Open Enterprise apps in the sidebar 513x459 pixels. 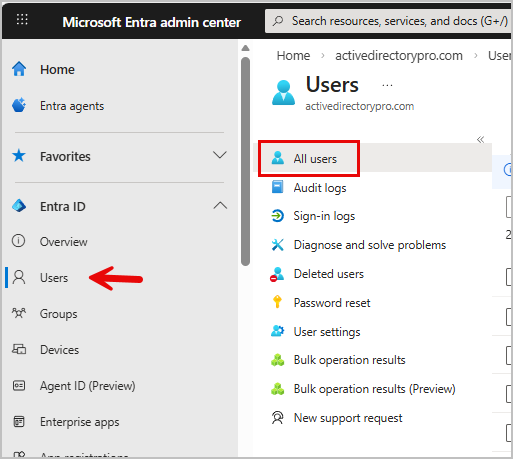pyautogui.click(x=79, y=422)
